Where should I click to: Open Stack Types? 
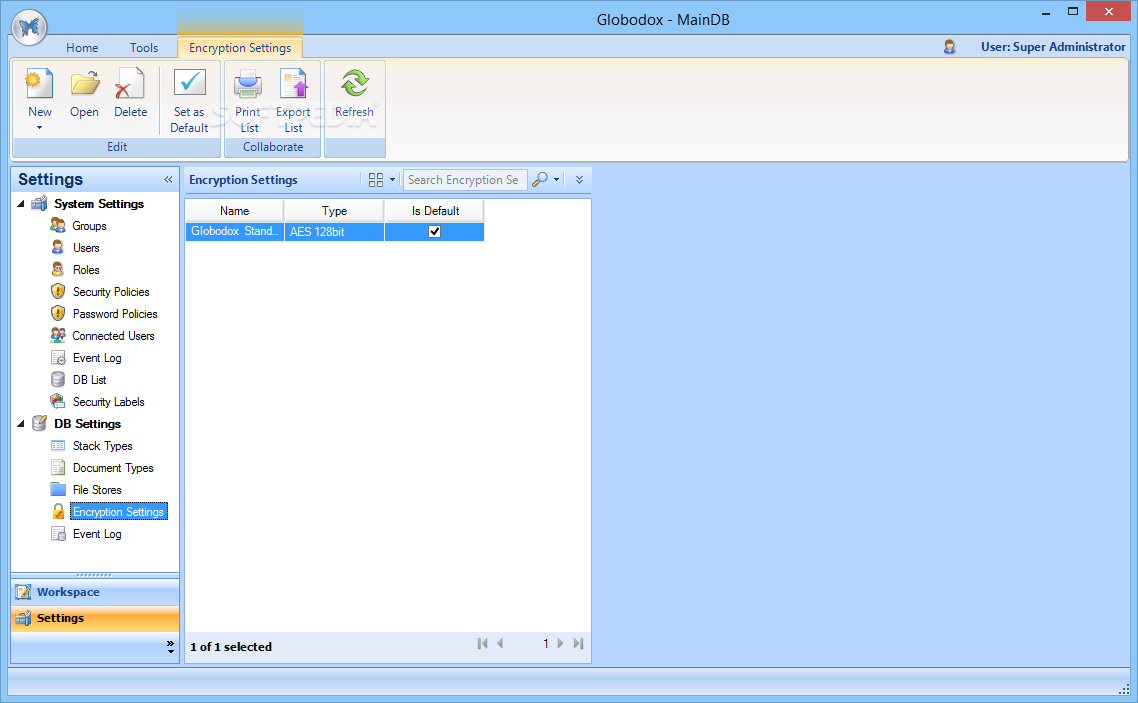(x=102, y=445)
